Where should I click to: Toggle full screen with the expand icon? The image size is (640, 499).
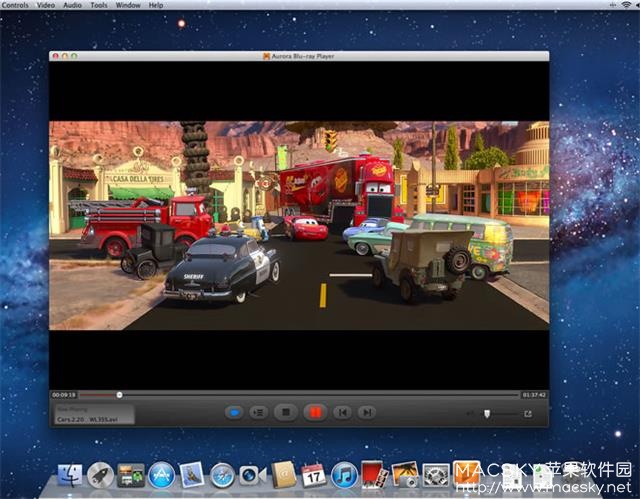[x=528, y=414]
